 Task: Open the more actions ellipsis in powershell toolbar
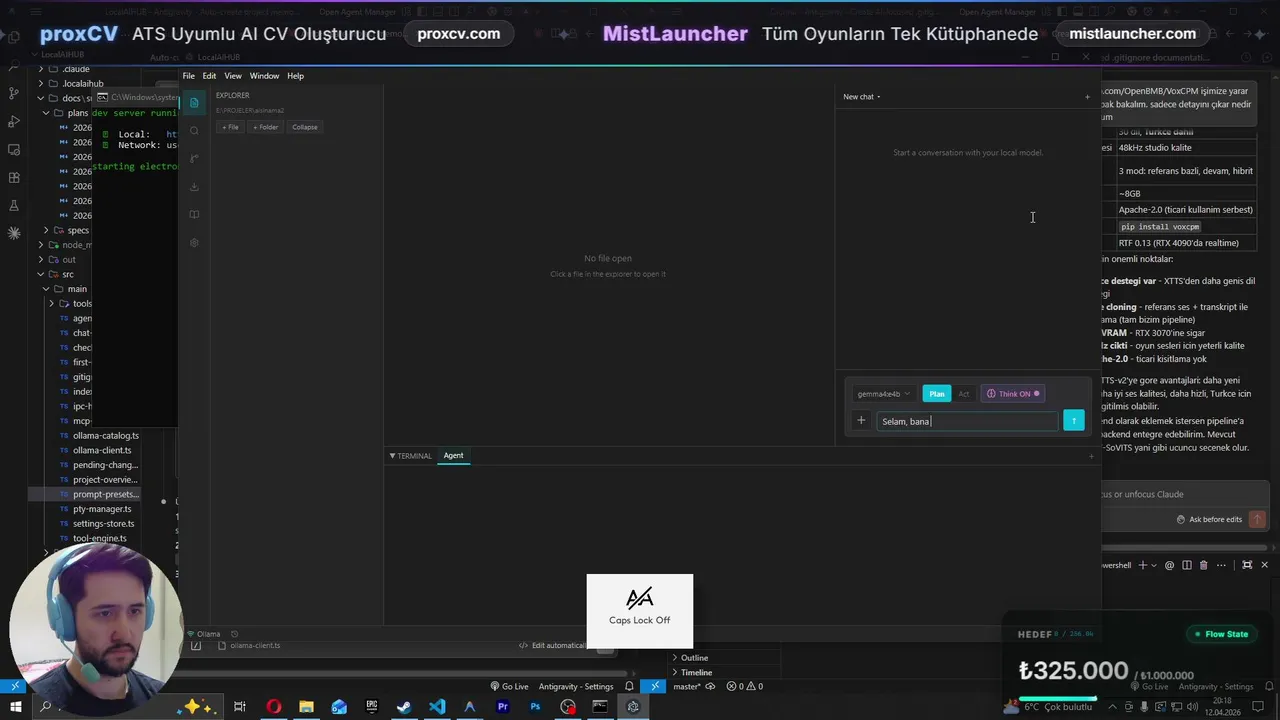(x=1222, y=565)
